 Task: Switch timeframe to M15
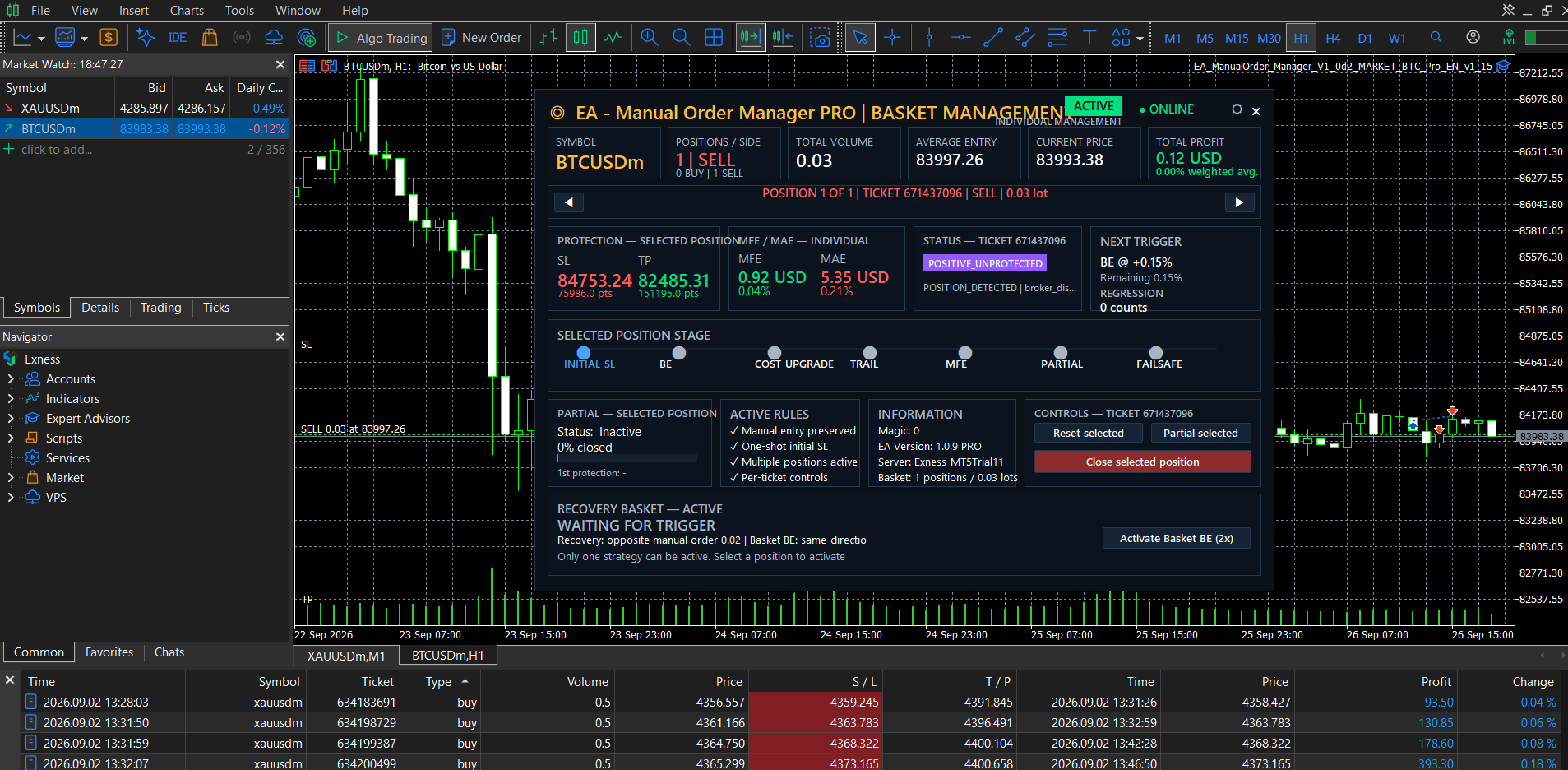coord(1237,38)
